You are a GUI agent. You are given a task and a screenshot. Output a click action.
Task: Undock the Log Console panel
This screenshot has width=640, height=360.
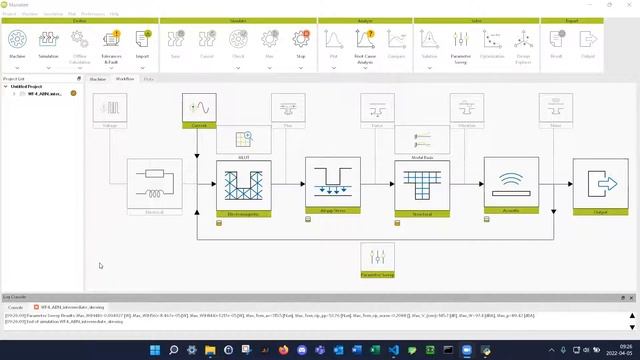623,298
